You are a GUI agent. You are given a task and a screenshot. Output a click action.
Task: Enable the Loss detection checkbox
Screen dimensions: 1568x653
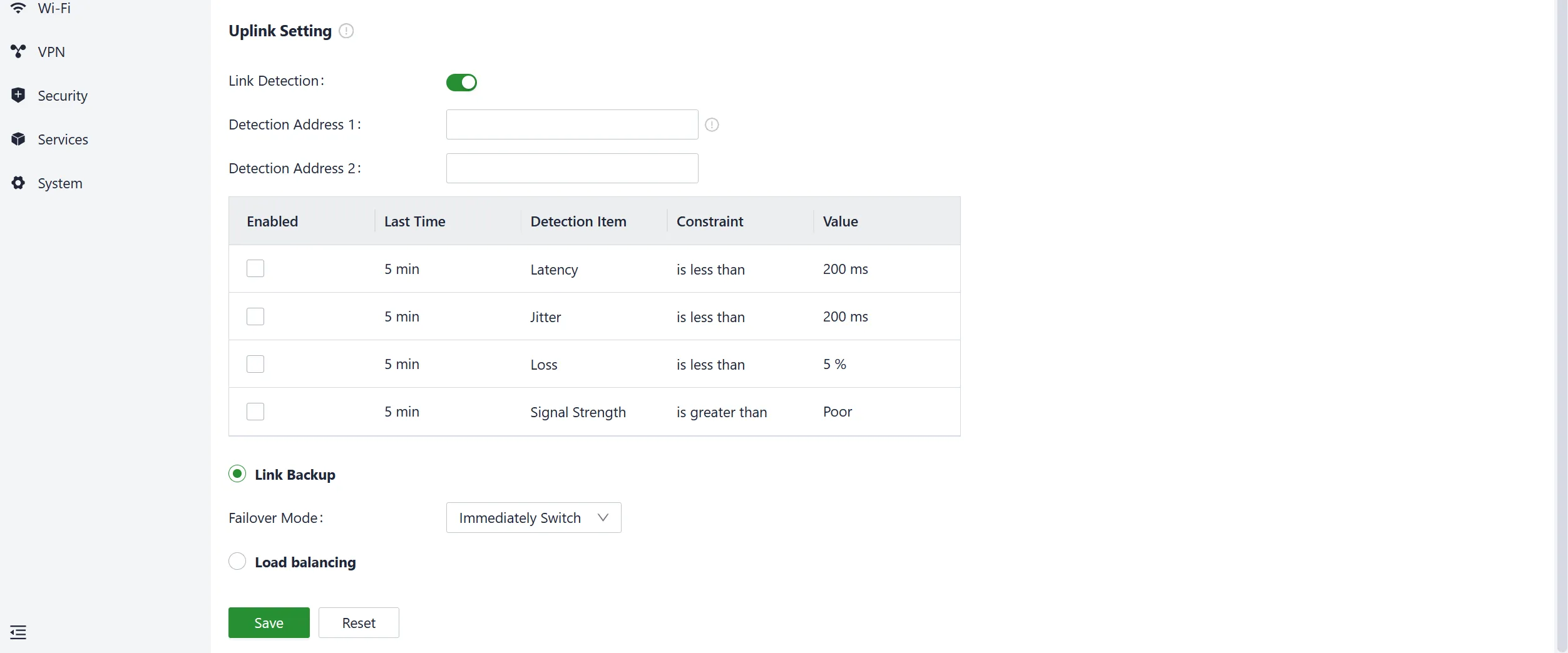(x=255, y=364)
